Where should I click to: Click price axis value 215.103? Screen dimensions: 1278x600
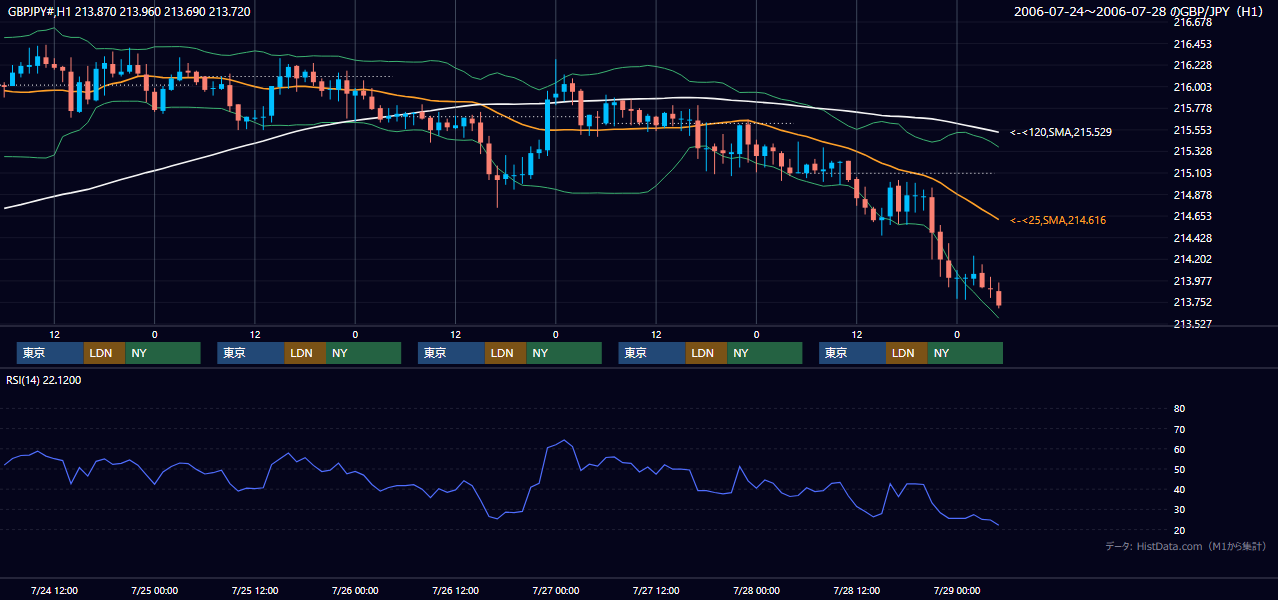pyautogui.click(x=1192, y=173)
